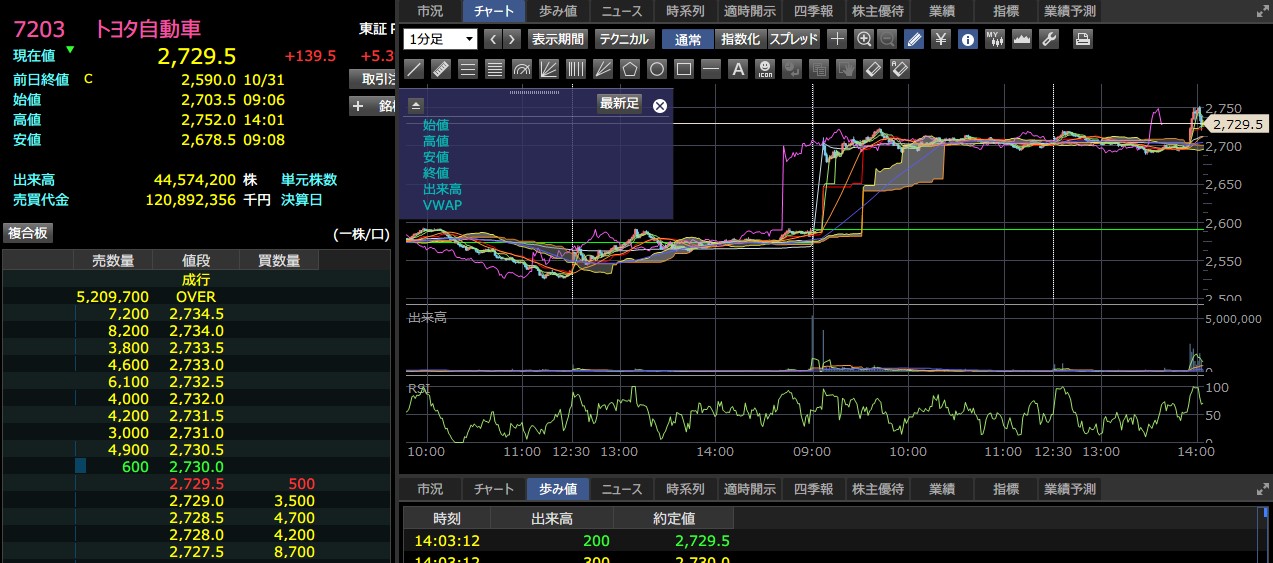This screenshot has height=563, width=1273.
Task: Click the 2,734.5 ask price row
Action: point(196,314)
